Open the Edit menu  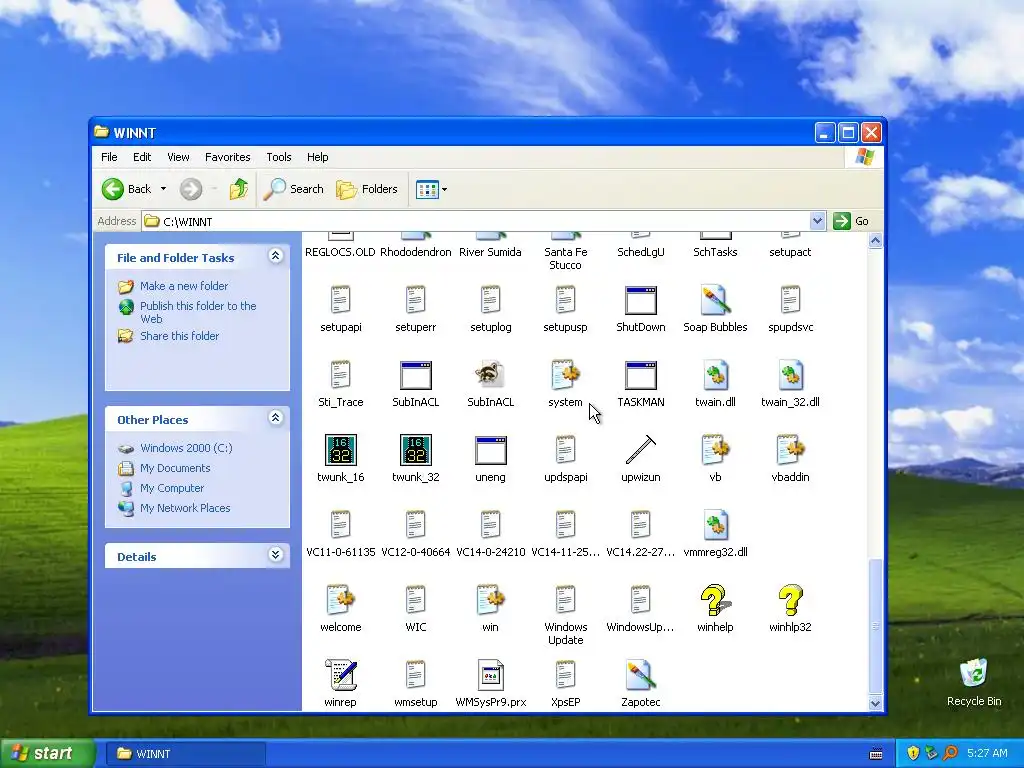click(x=142, y=157)
